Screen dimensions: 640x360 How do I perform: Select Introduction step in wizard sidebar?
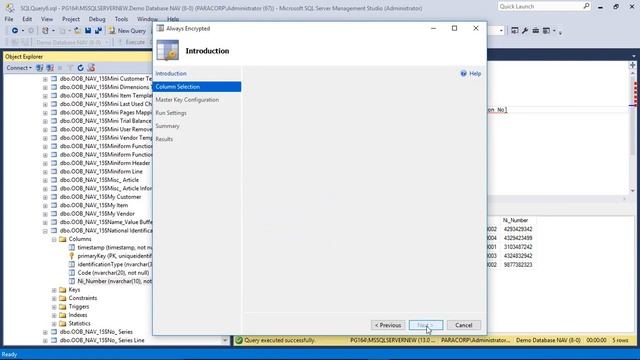click(x=171, y=73)
